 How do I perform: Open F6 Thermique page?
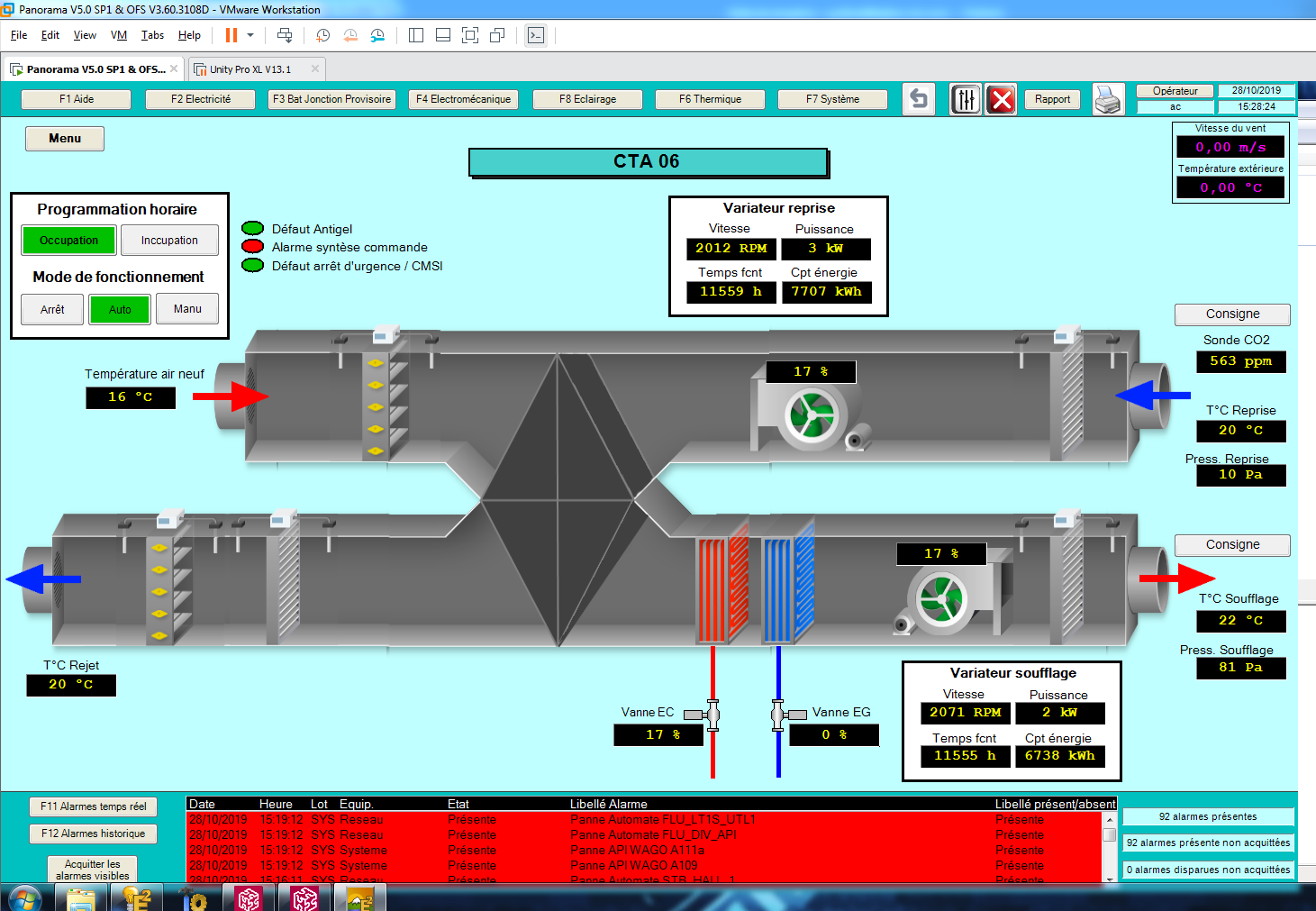710,99
